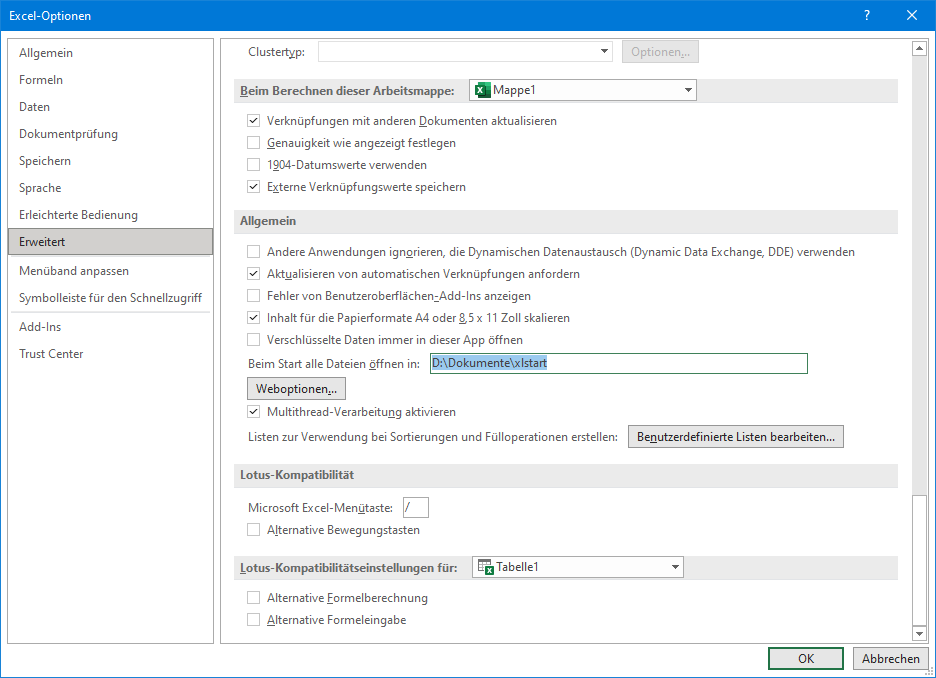Click the Excel workbook icon beside Mappe1
936x678 pixels.
coord(482,90)
